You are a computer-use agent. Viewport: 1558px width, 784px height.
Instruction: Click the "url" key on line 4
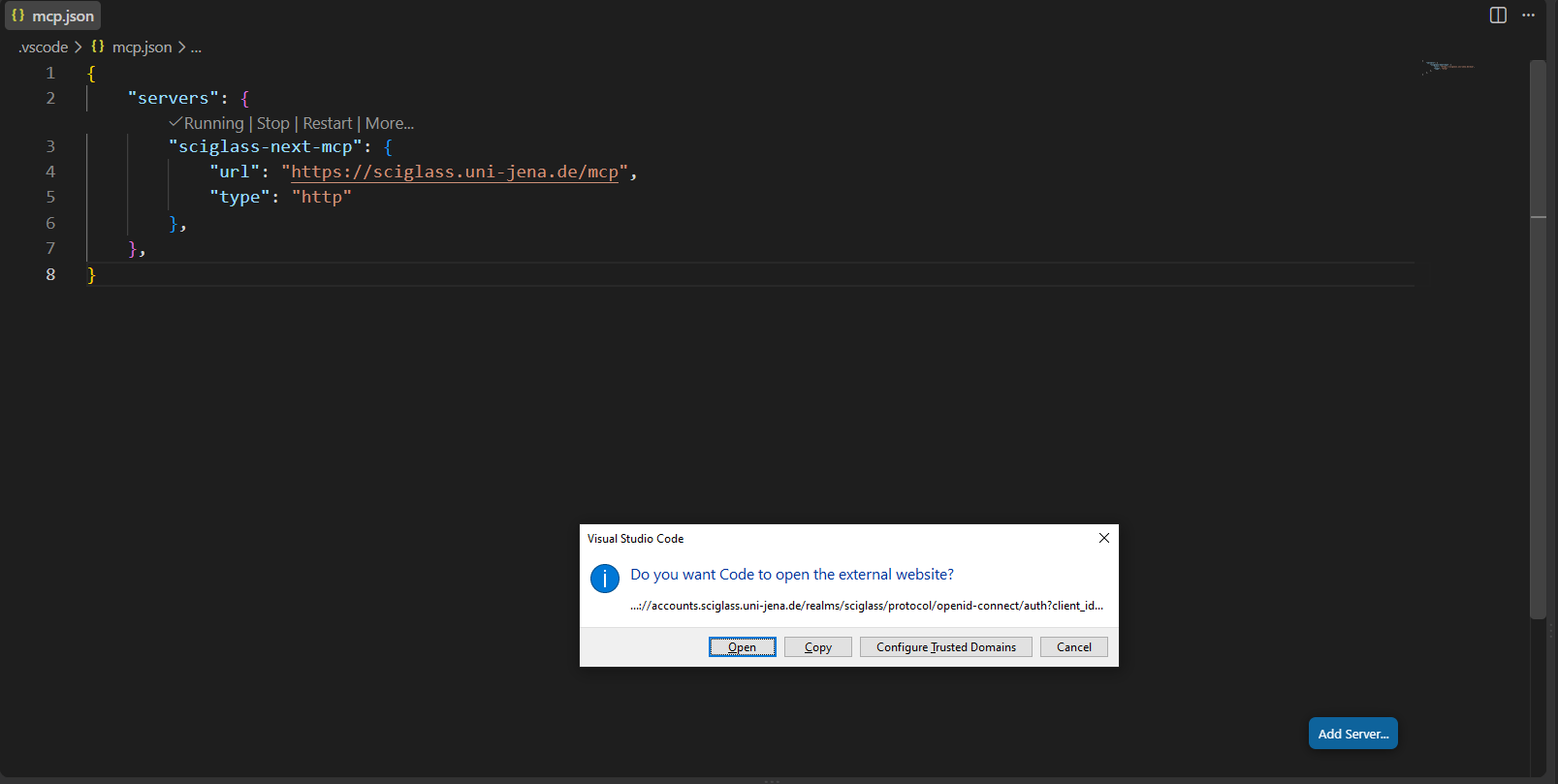coord(235,172)
